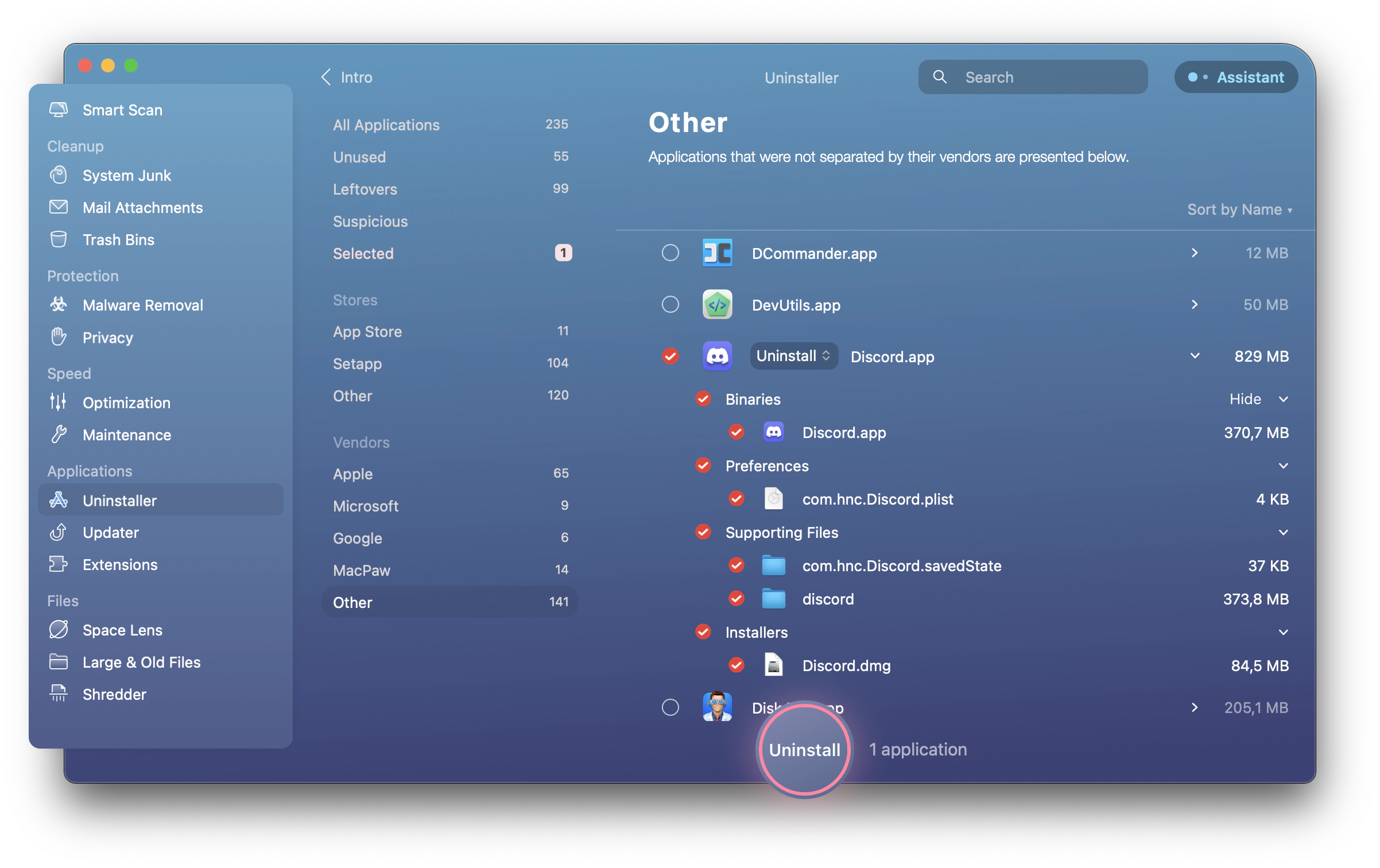Select the Maintenance tool
Image resolution: width=1380 pixels, height=868 pixels.
[x=126, y=434]
